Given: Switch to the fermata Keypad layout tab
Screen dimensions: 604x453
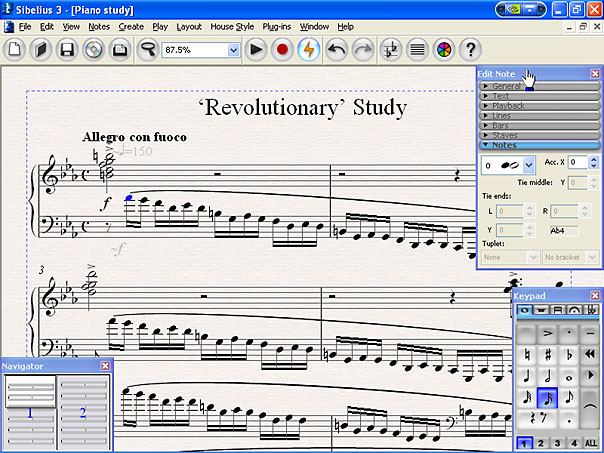Looking at the screenshot, I should click(x=574, y=310).
